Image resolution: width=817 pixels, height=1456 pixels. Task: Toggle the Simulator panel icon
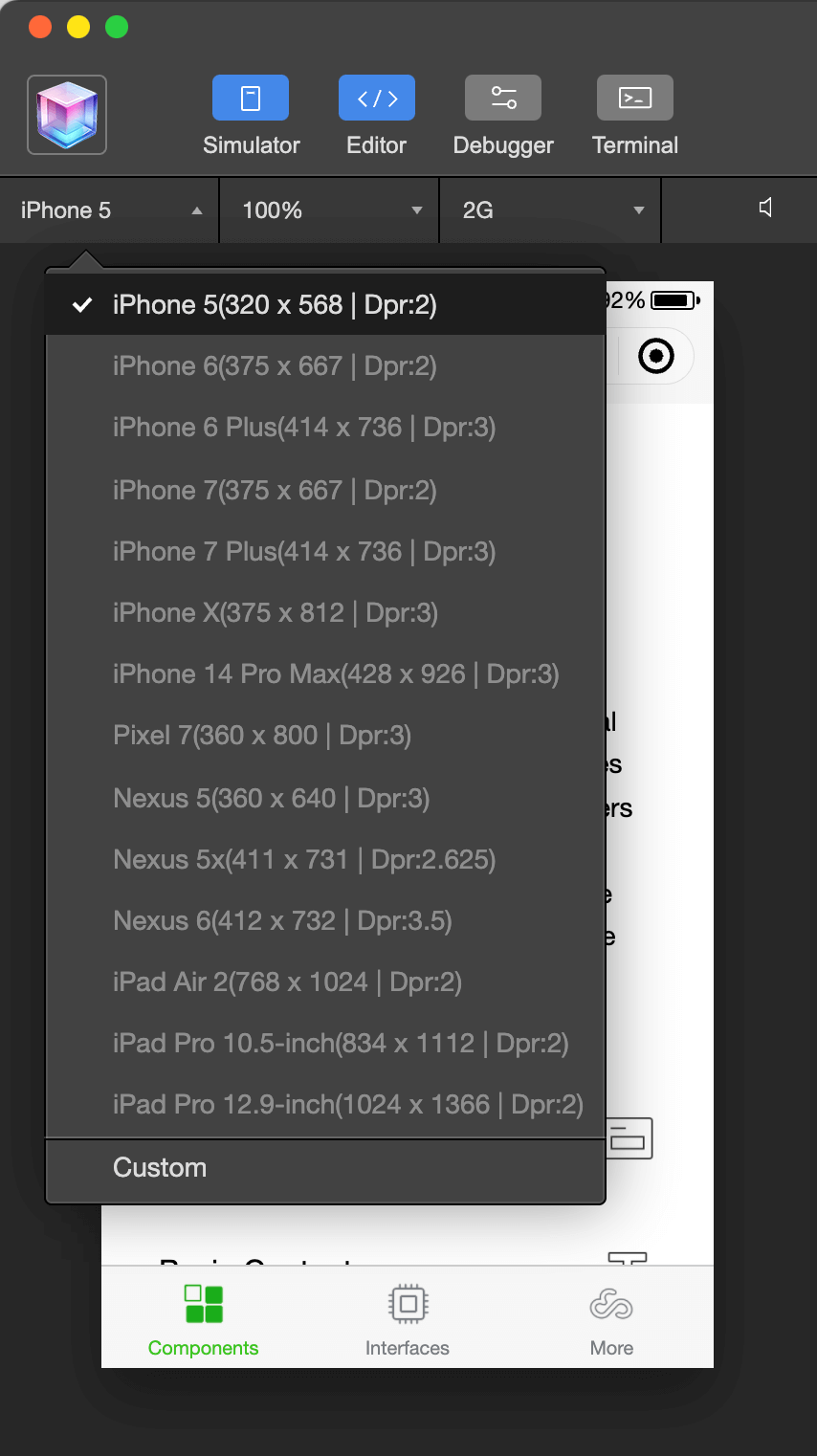pyautogui.click(x=251, y=99)
